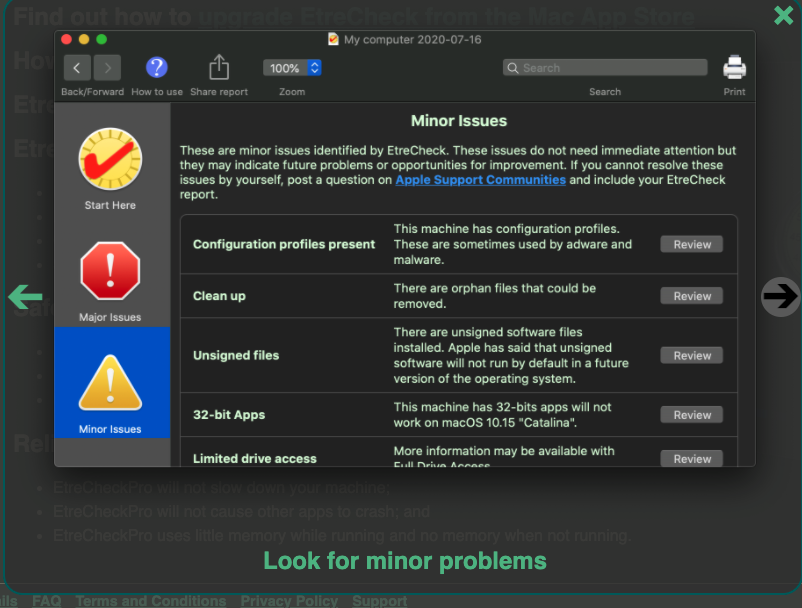Click the Search field in toolbar

(x=605, y=67)
